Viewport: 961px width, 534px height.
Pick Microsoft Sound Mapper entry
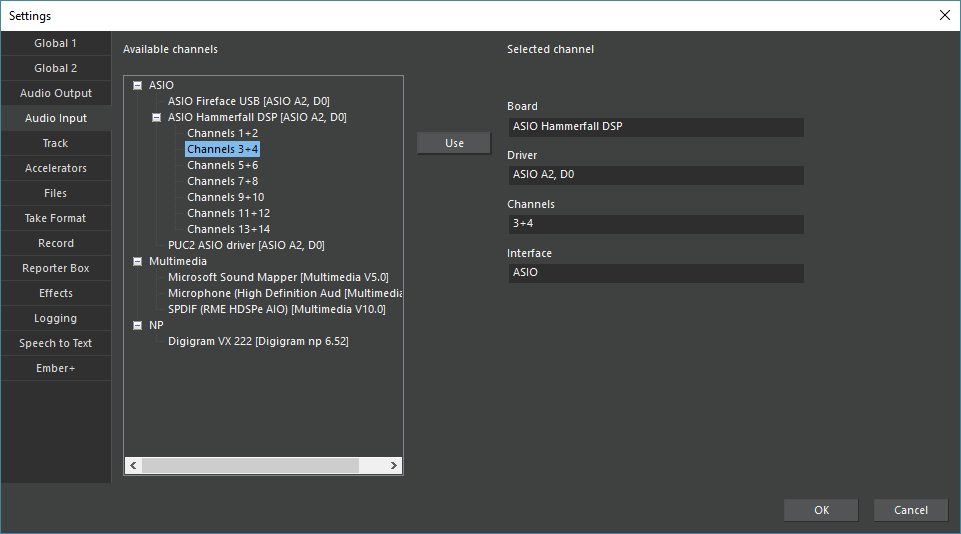click(277, 277)
